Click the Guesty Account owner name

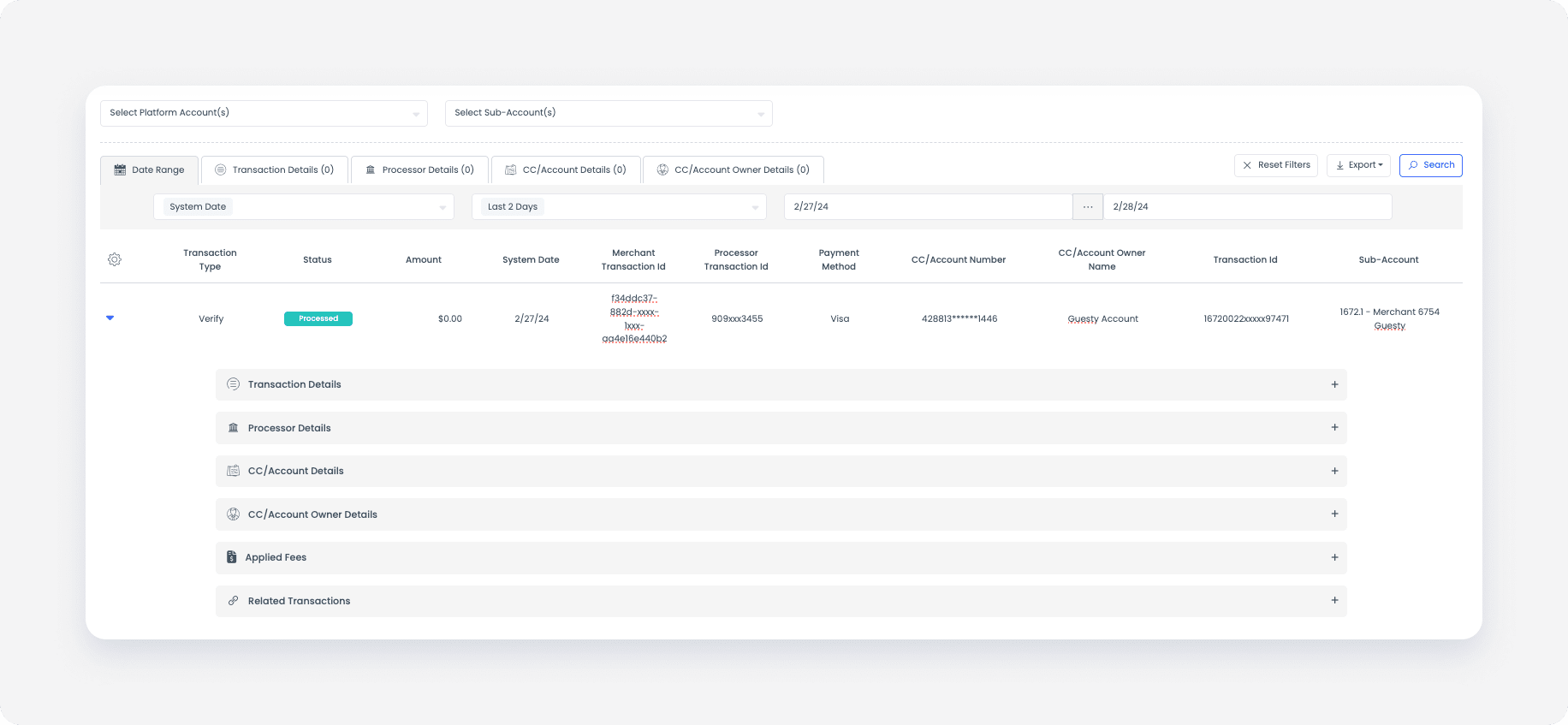click(1103, 318)
